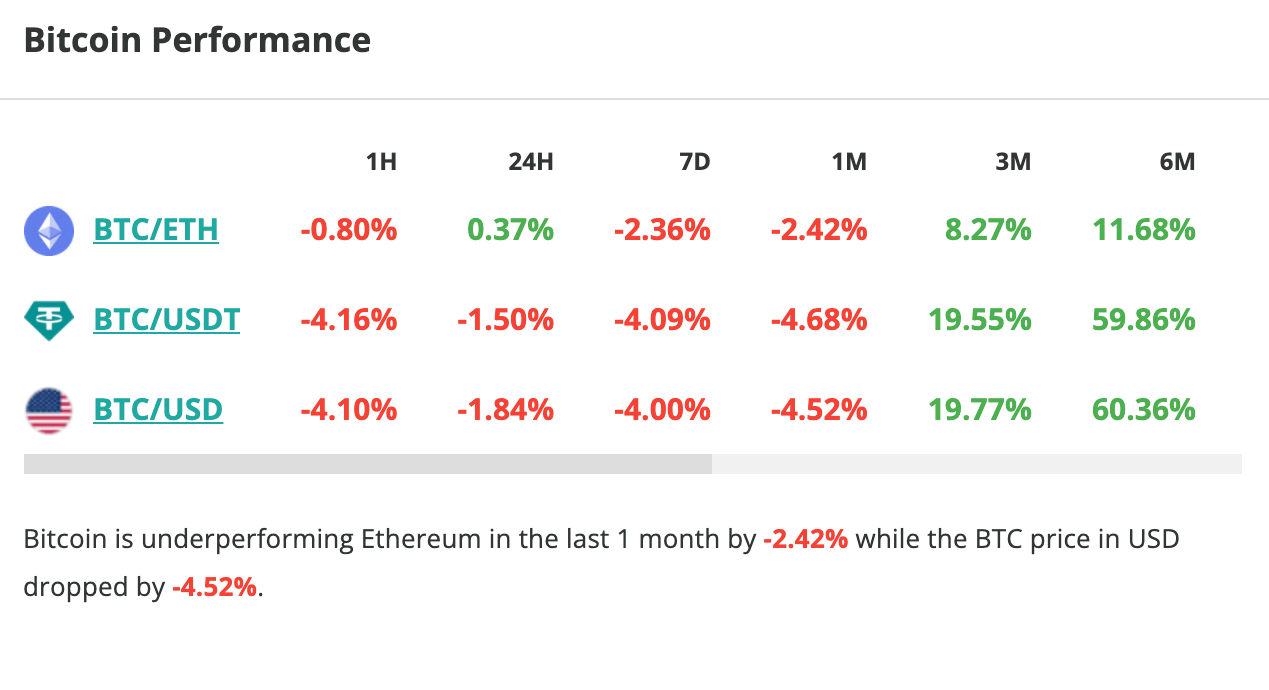Click the 3M column header

pos(1013,162)
